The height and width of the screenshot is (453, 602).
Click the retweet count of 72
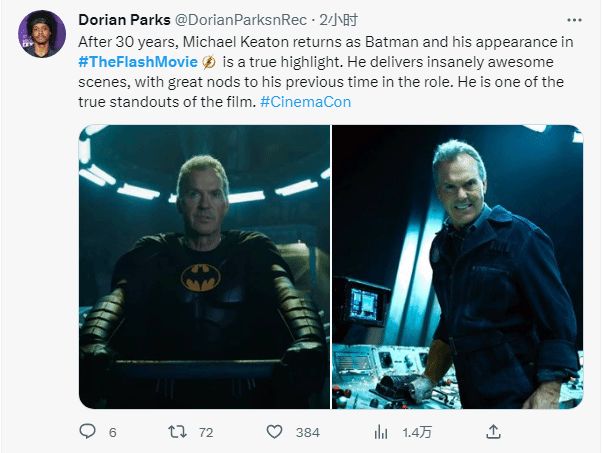click(208, 433)
